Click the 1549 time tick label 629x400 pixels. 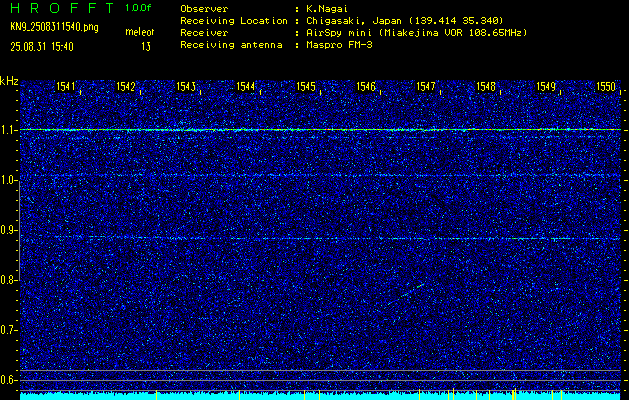click(546, 86)
